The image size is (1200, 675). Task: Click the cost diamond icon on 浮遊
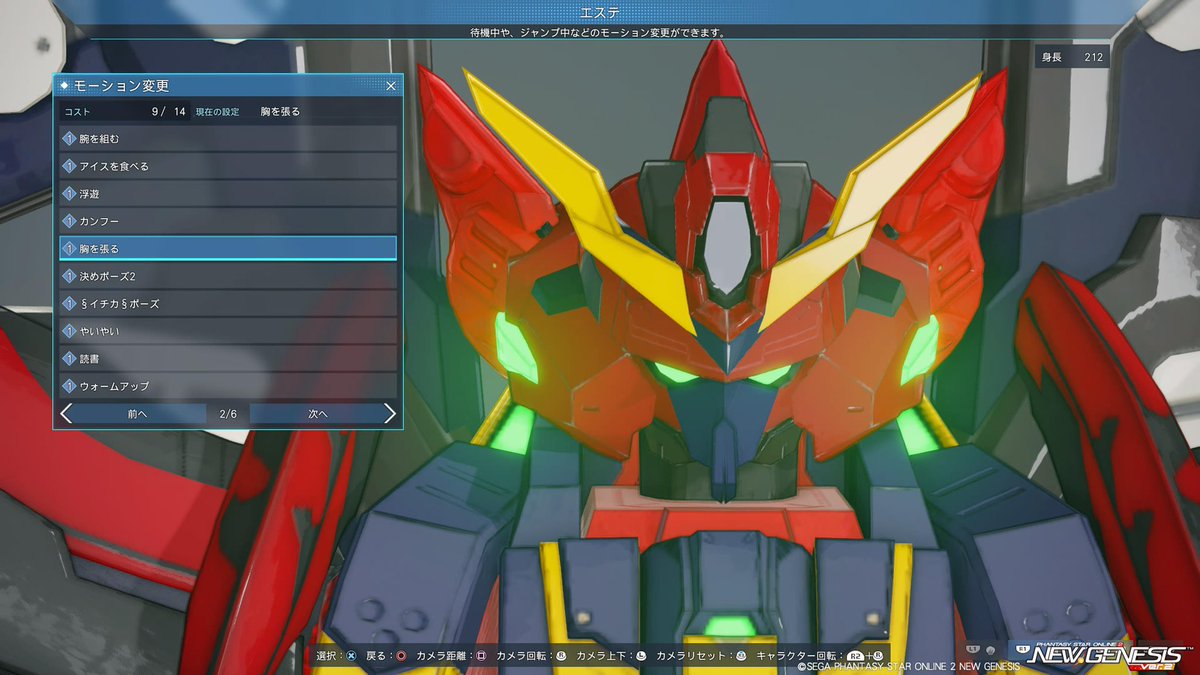pos(70,193)
